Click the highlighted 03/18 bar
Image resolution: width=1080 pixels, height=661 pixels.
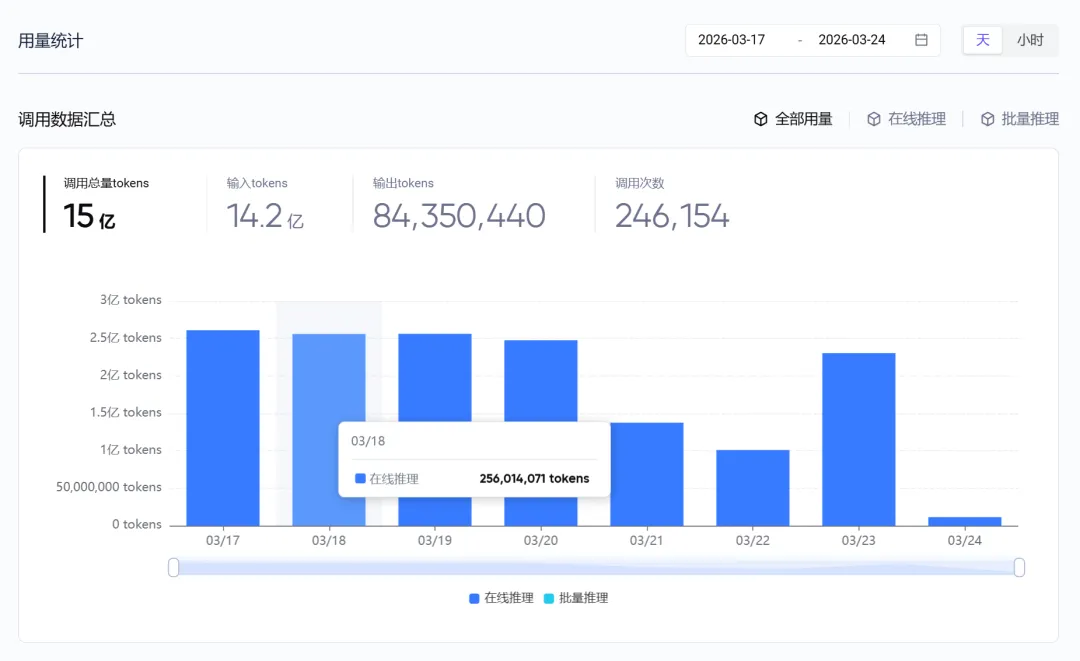(x=329, y=430)
